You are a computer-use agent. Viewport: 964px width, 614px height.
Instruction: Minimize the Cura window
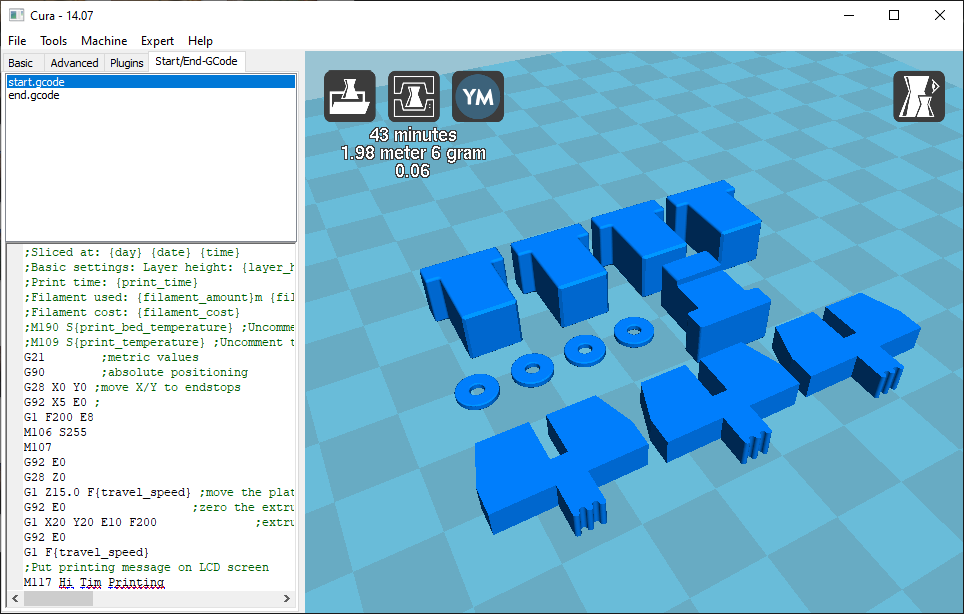(849, 15)
